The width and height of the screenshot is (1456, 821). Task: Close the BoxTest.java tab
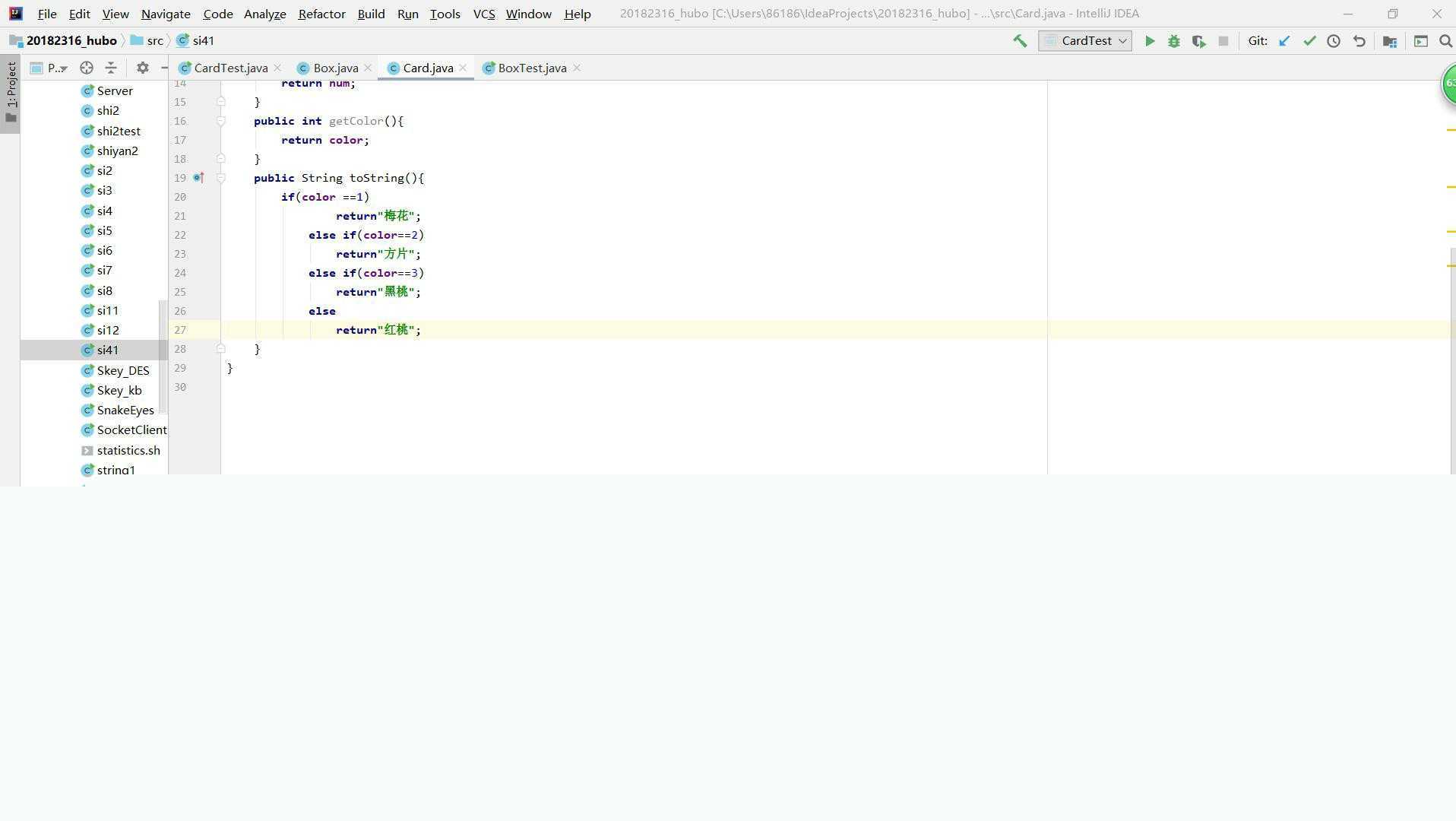point(577,68)
